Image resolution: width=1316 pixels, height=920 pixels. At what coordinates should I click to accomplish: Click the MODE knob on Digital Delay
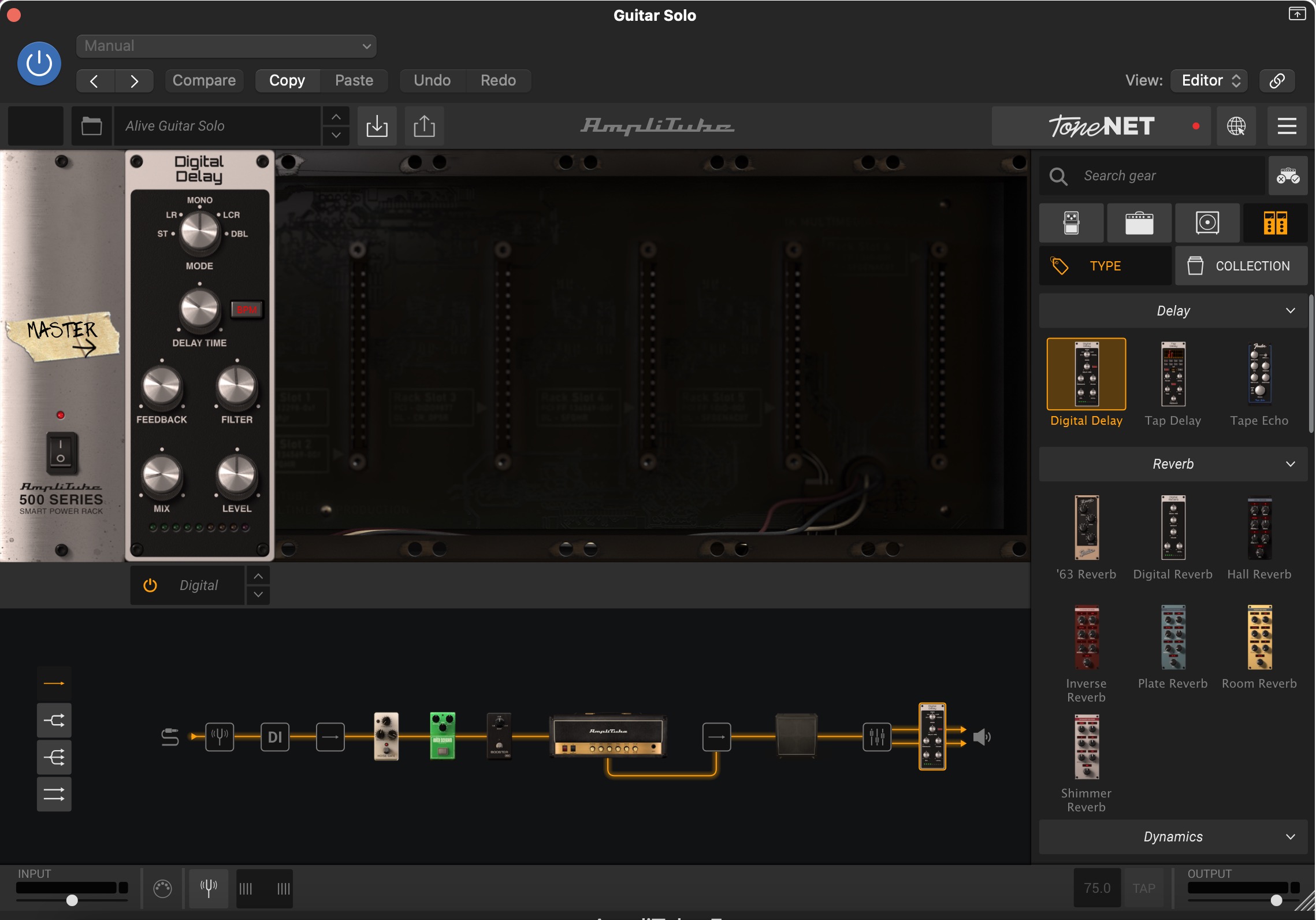pos(200,232)
